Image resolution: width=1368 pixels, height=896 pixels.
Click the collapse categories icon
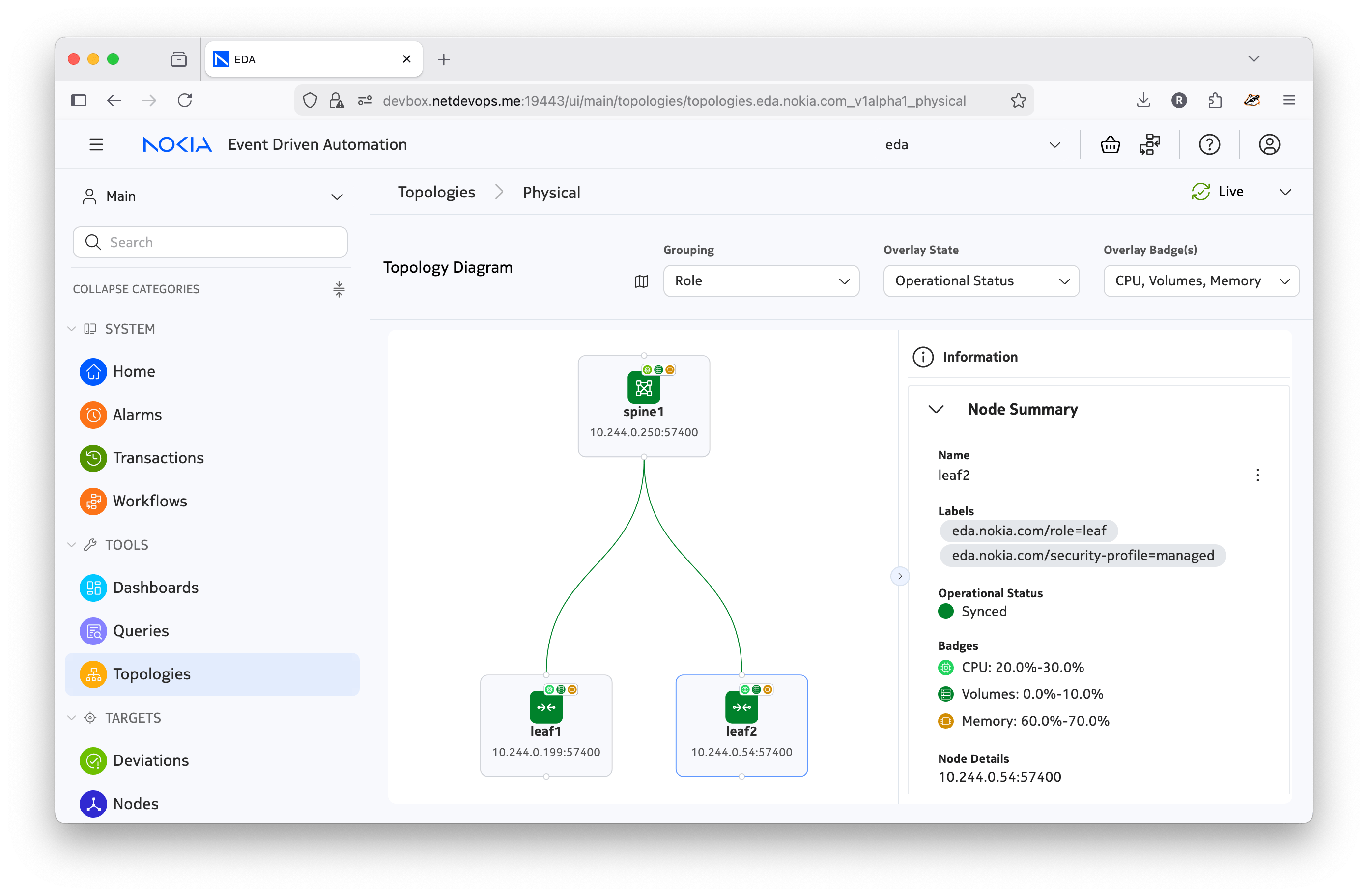(x=339, y=289)
